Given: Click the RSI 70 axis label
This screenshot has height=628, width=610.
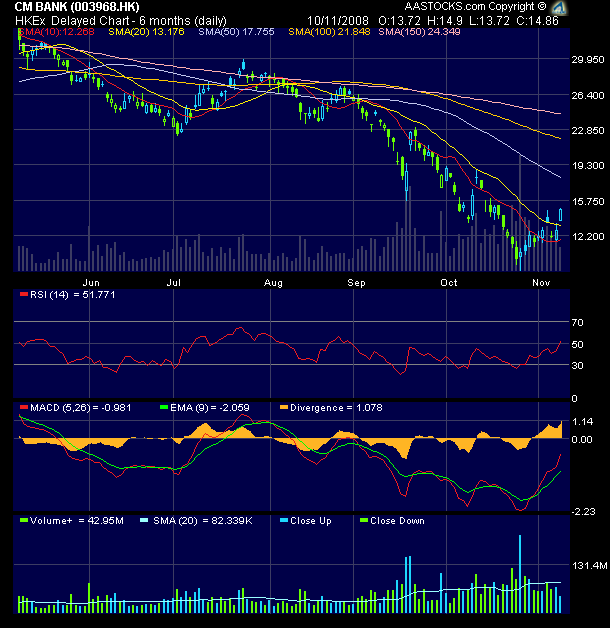Looking at the screenshot, I should (x=577, y=322).
